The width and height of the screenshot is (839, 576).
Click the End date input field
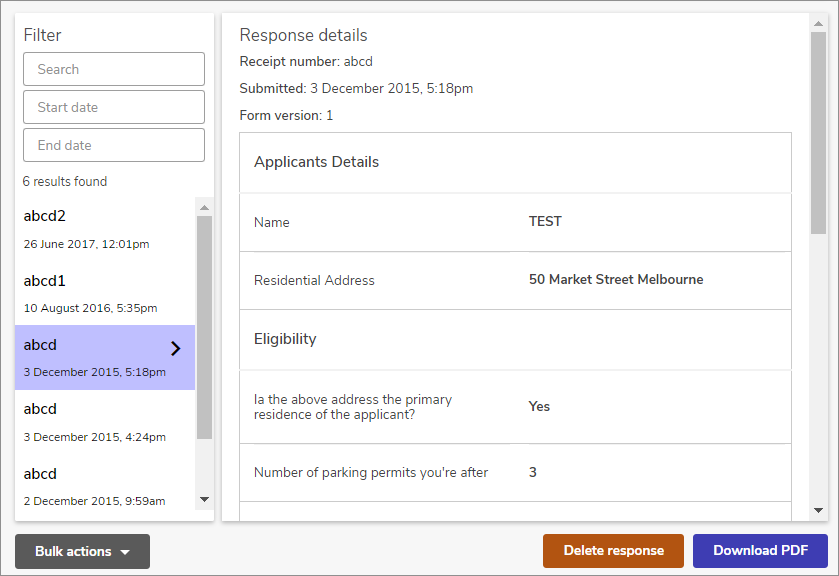pyautogui.click(x=113, y=145)
